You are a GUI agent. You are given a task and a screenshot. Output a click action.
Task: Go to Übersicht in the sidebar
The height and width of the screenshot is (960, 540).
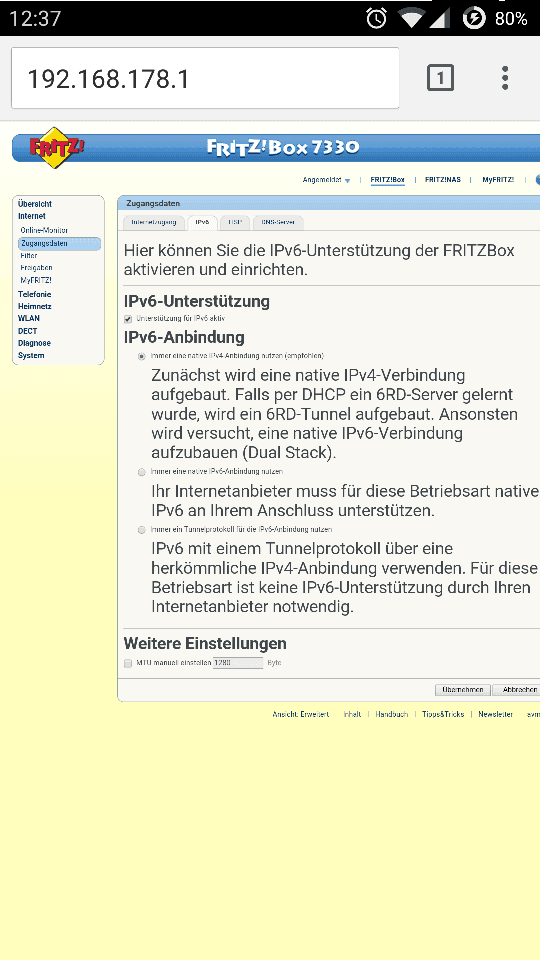tap(35, 204)
